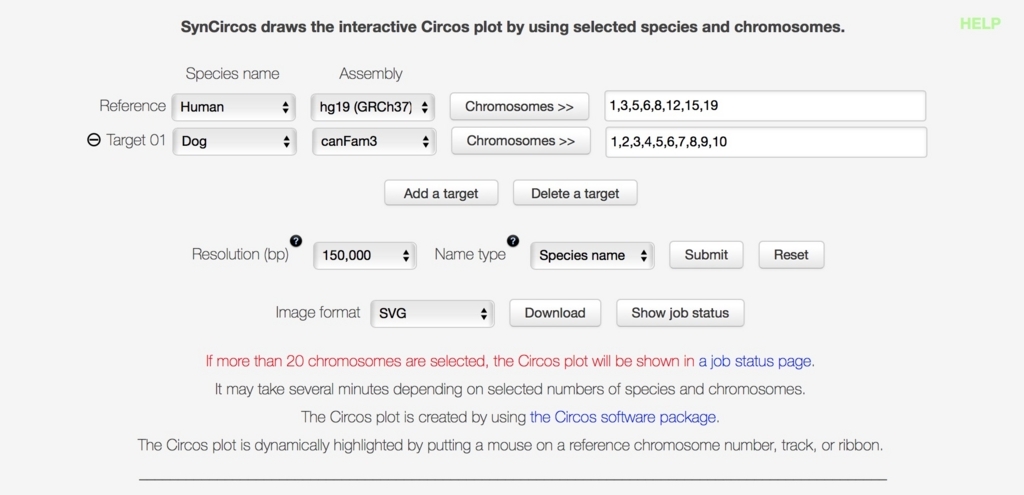The image size is (1024, 495).
Task: Submit the Circos plot request
Action: 706,255
